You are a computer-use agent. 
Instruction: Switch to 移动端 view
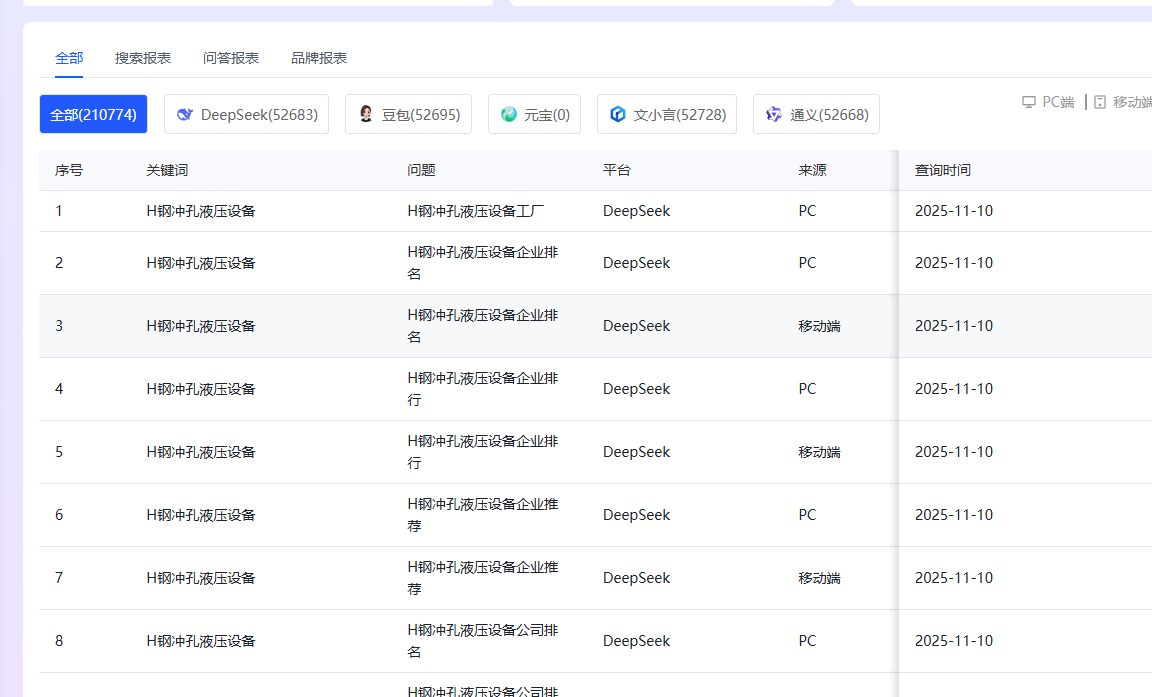[1125, 101]
